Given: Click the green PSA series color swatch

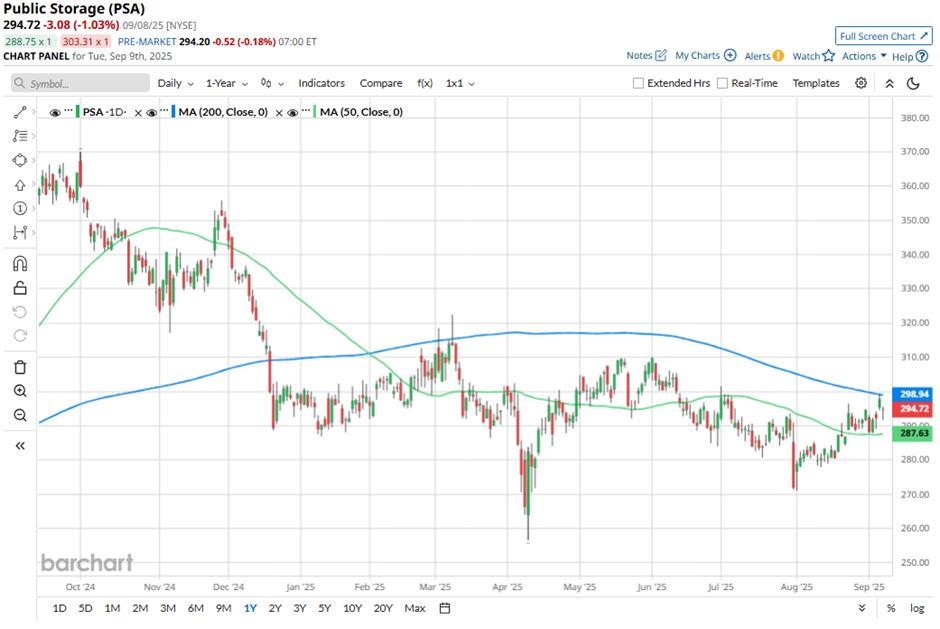Looking at the screenshot, I should [x=78, y=112].
